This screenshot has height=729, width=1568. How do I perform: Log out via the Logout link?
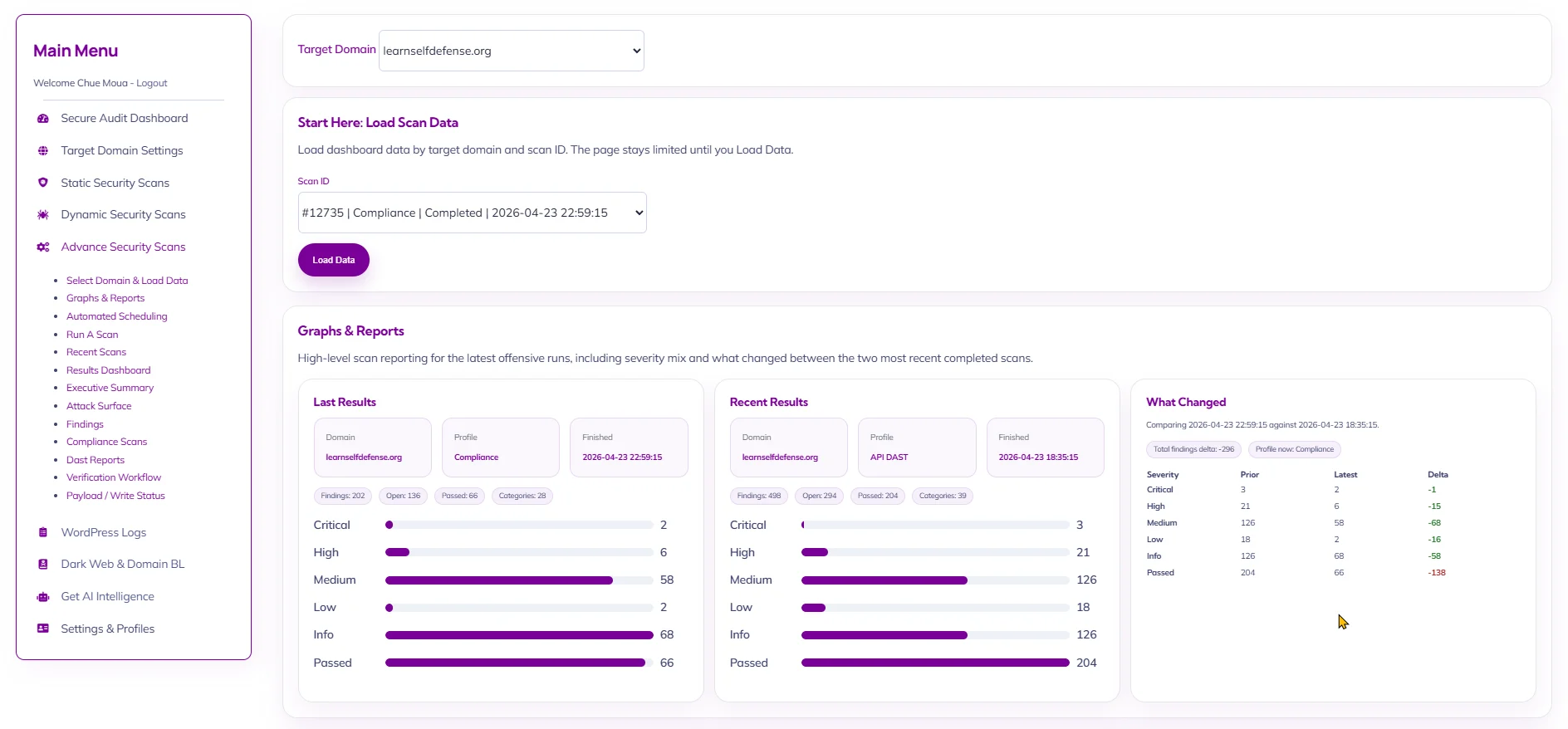[x=152, y=83]
